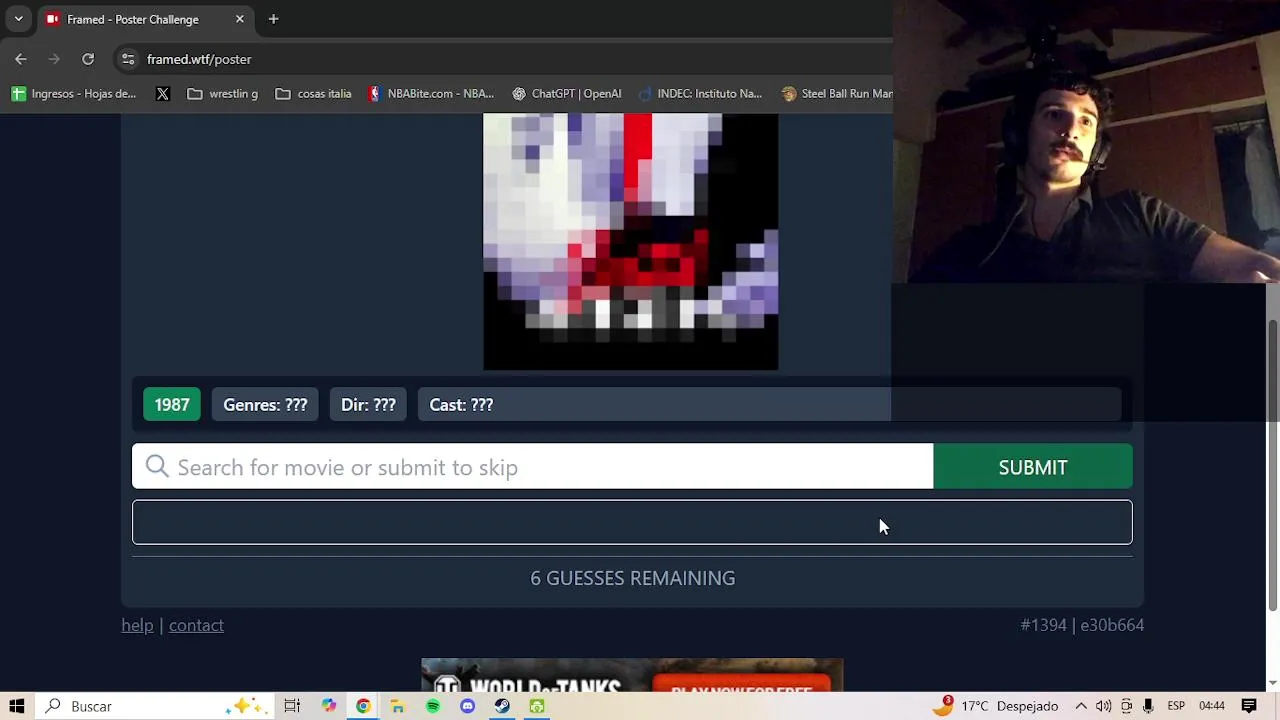Open the contact link

coord(196,625)
